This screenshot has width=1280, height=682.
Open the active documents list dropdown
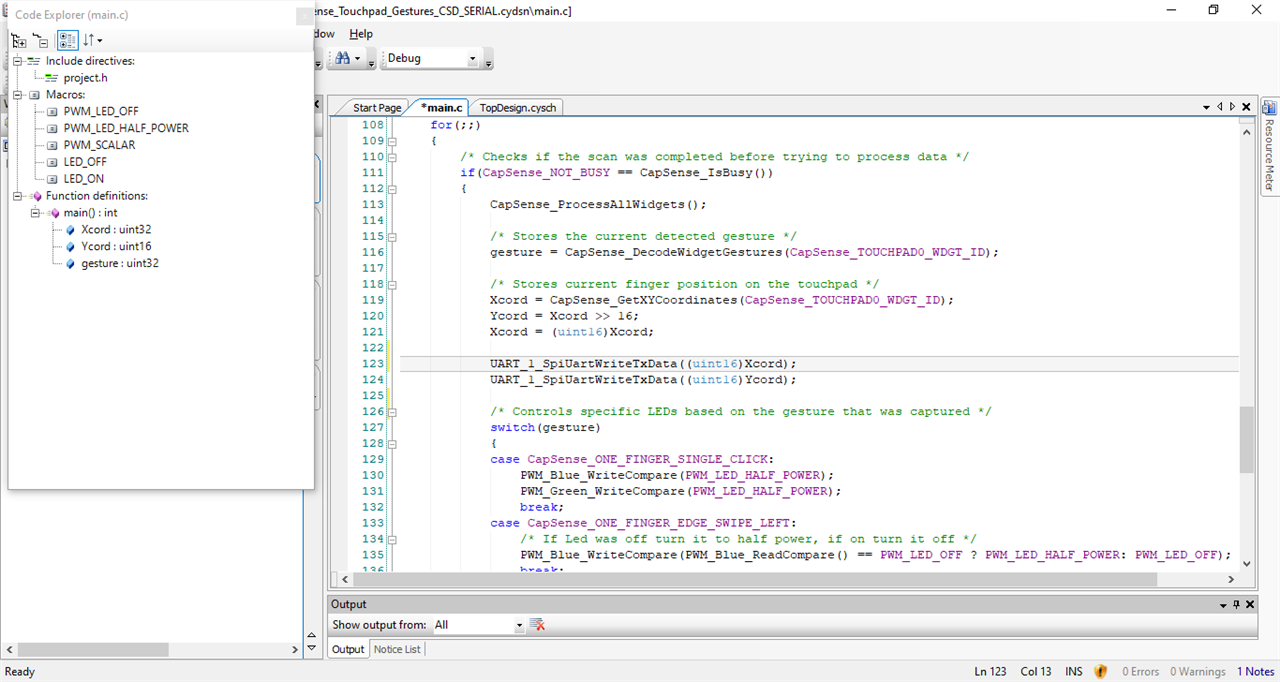tap(1206, 107)
